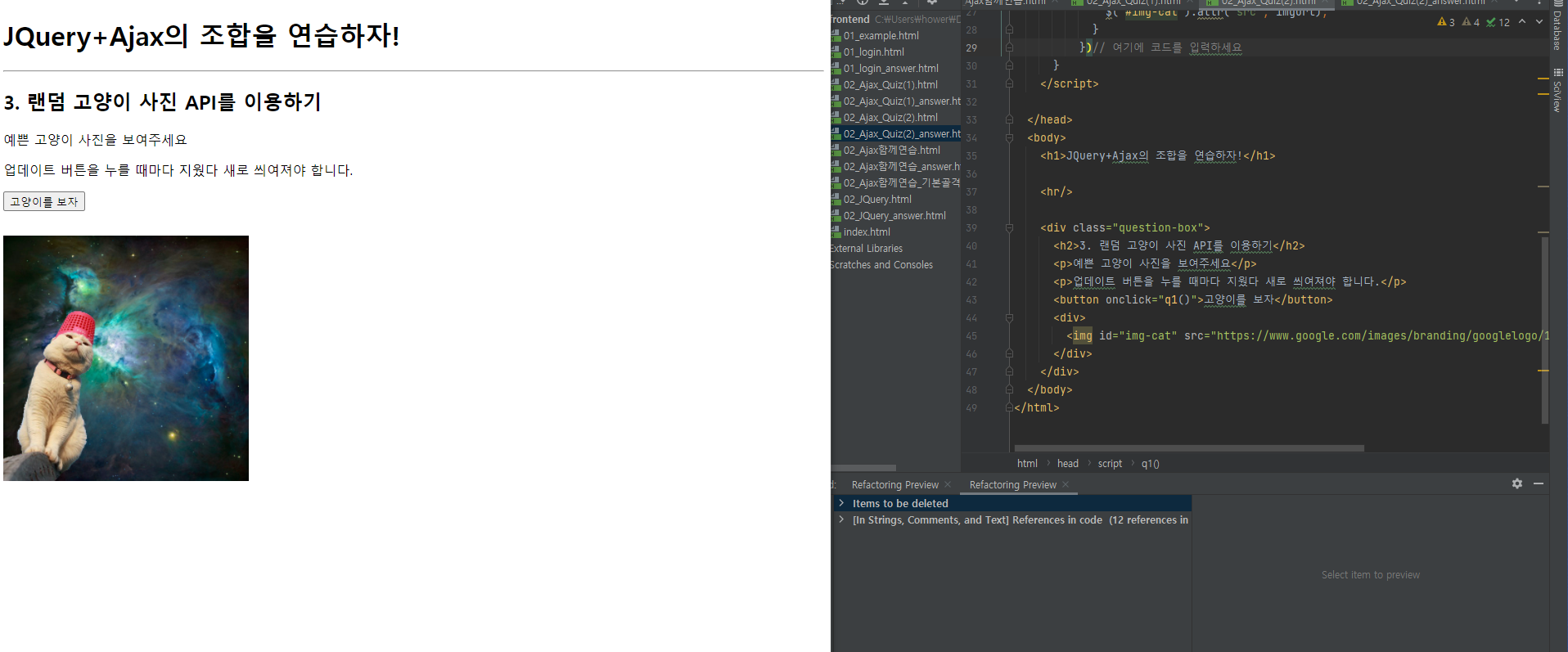
Task: Click the '// 여기에 코드를 입력하세요' comment
Action: pyautogui.click(x=1168, y=47)
